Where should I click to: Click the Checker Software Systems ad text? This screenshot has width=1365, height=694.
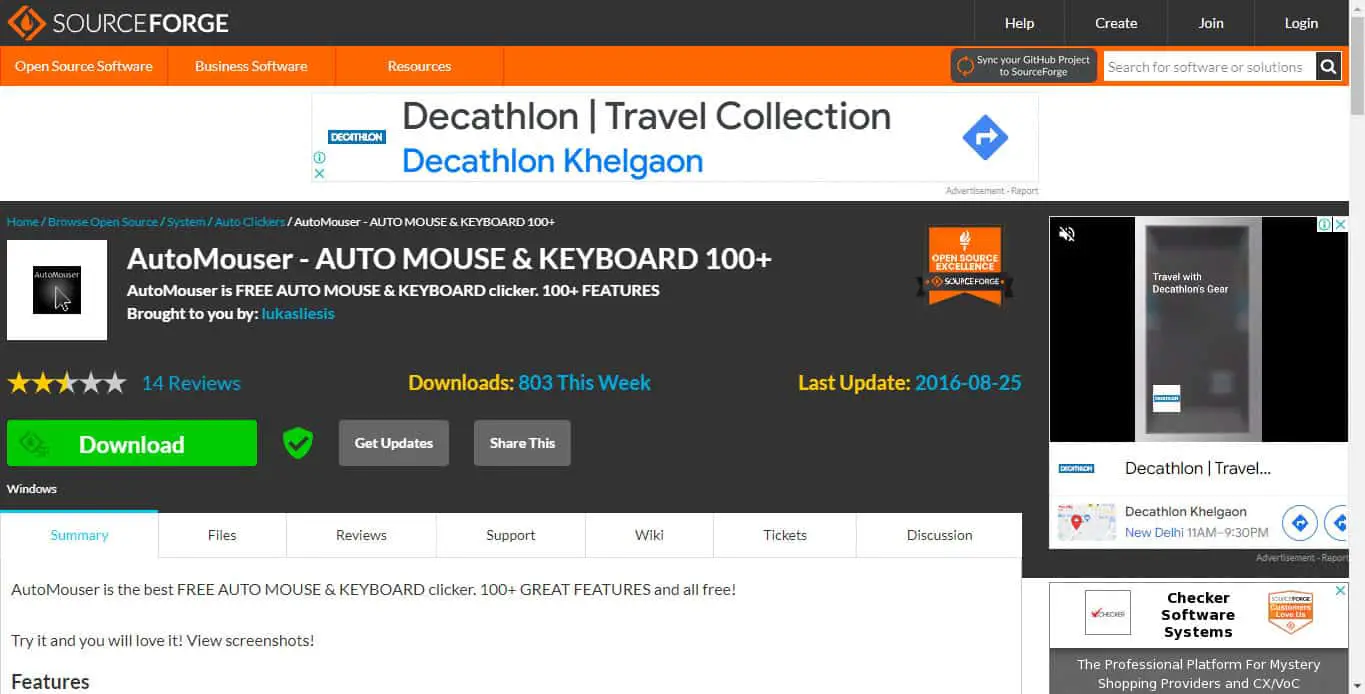click(1198, 615)
